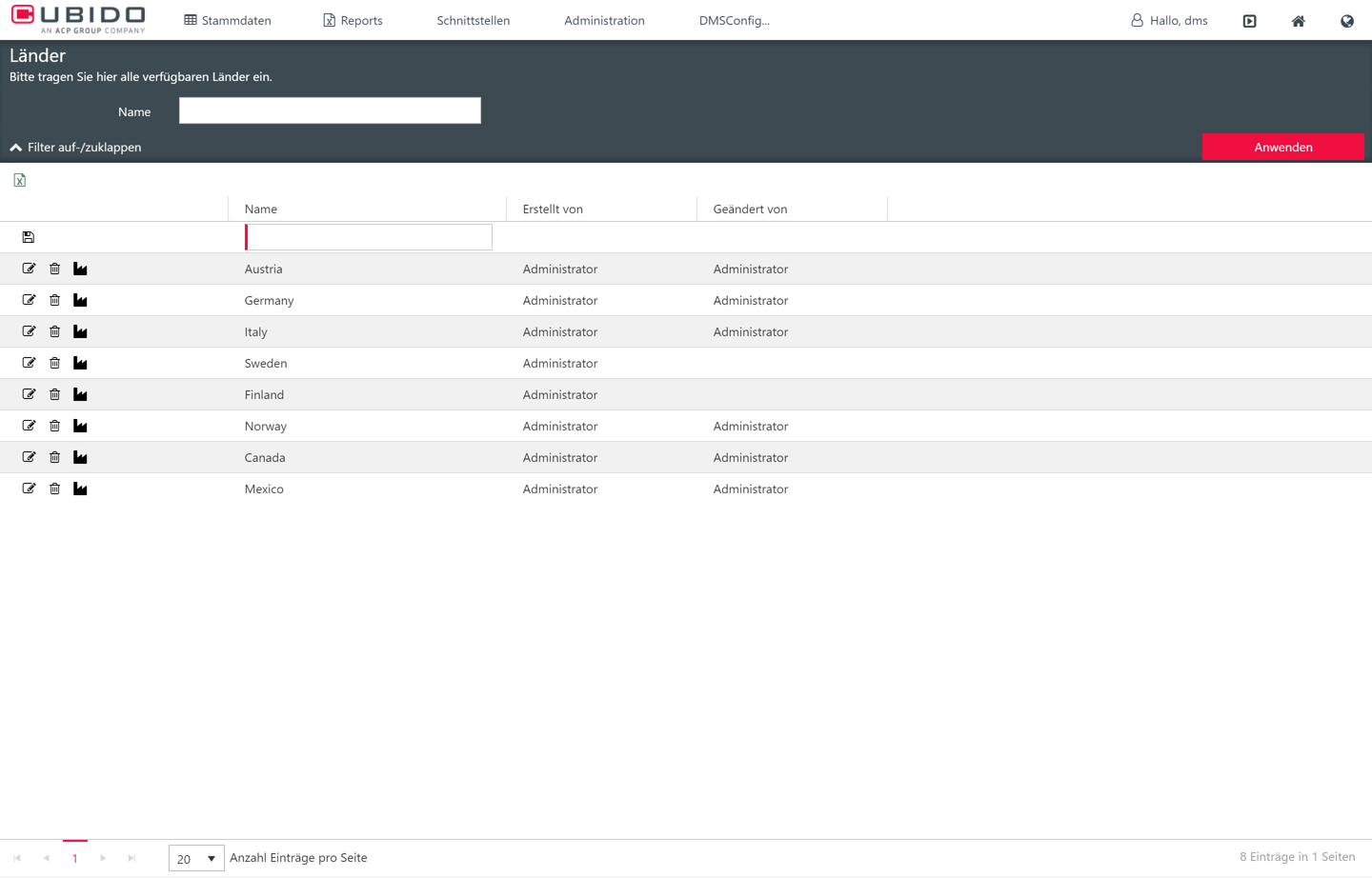Click the save icon in the new entry row
1372x878 pixels.
pyautogui.click(x=29, y=237)
